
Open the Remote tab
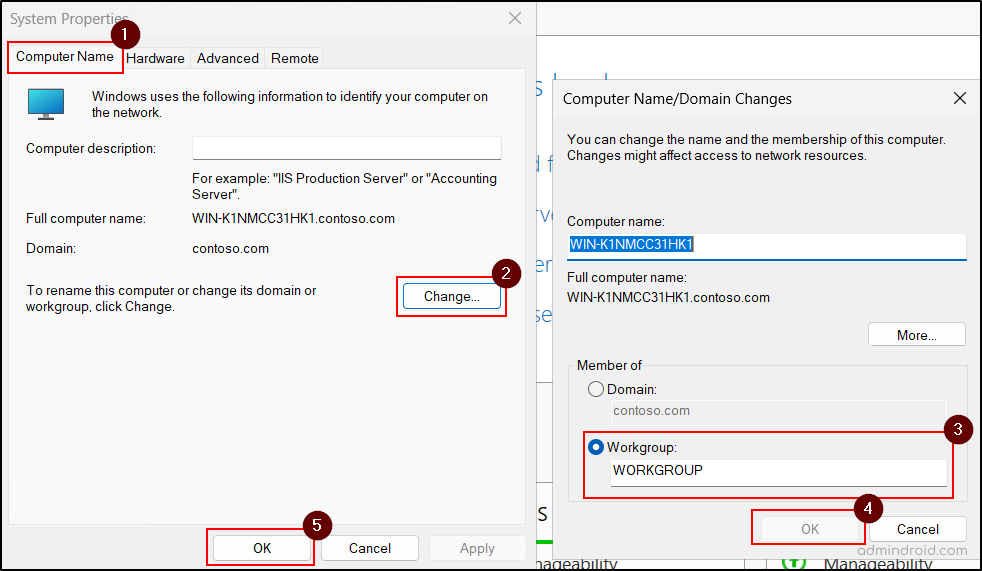point(295,58)
